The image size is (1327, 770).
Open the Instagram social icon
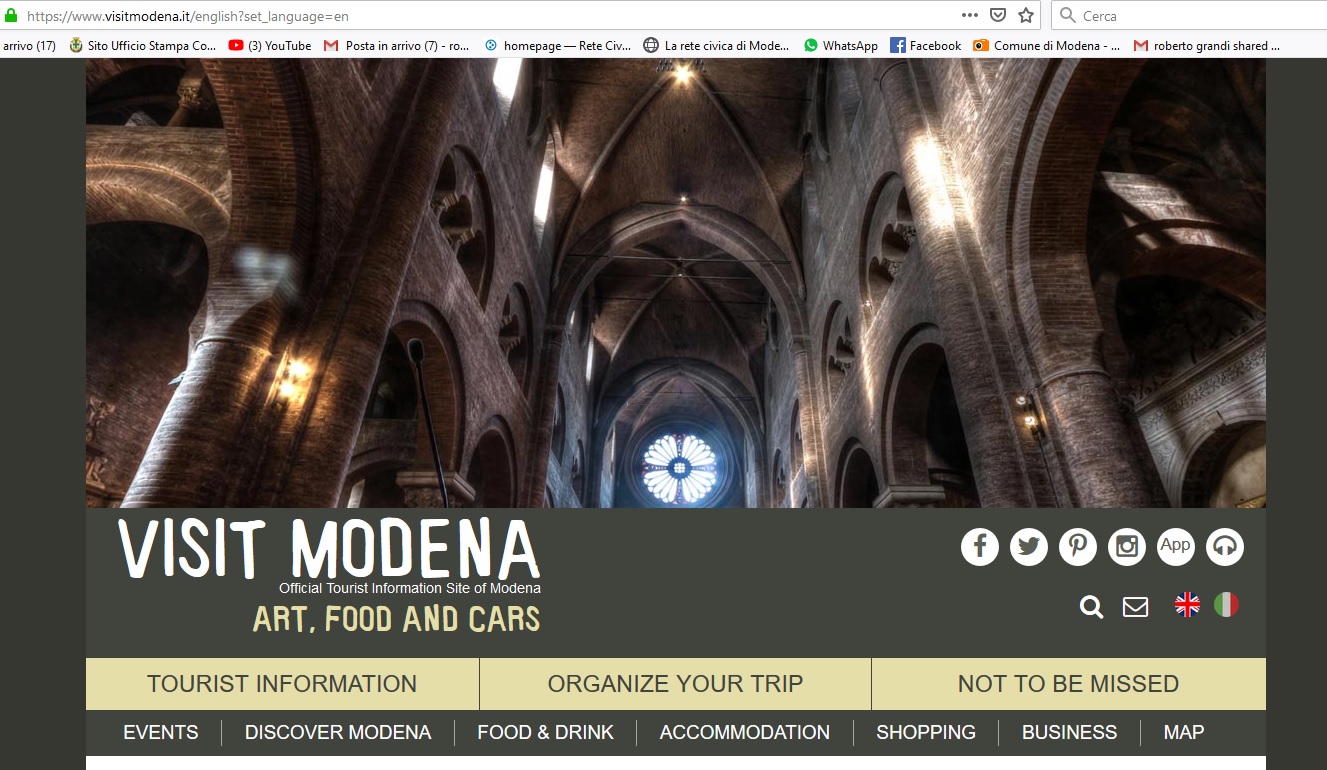click(1127, 547)
